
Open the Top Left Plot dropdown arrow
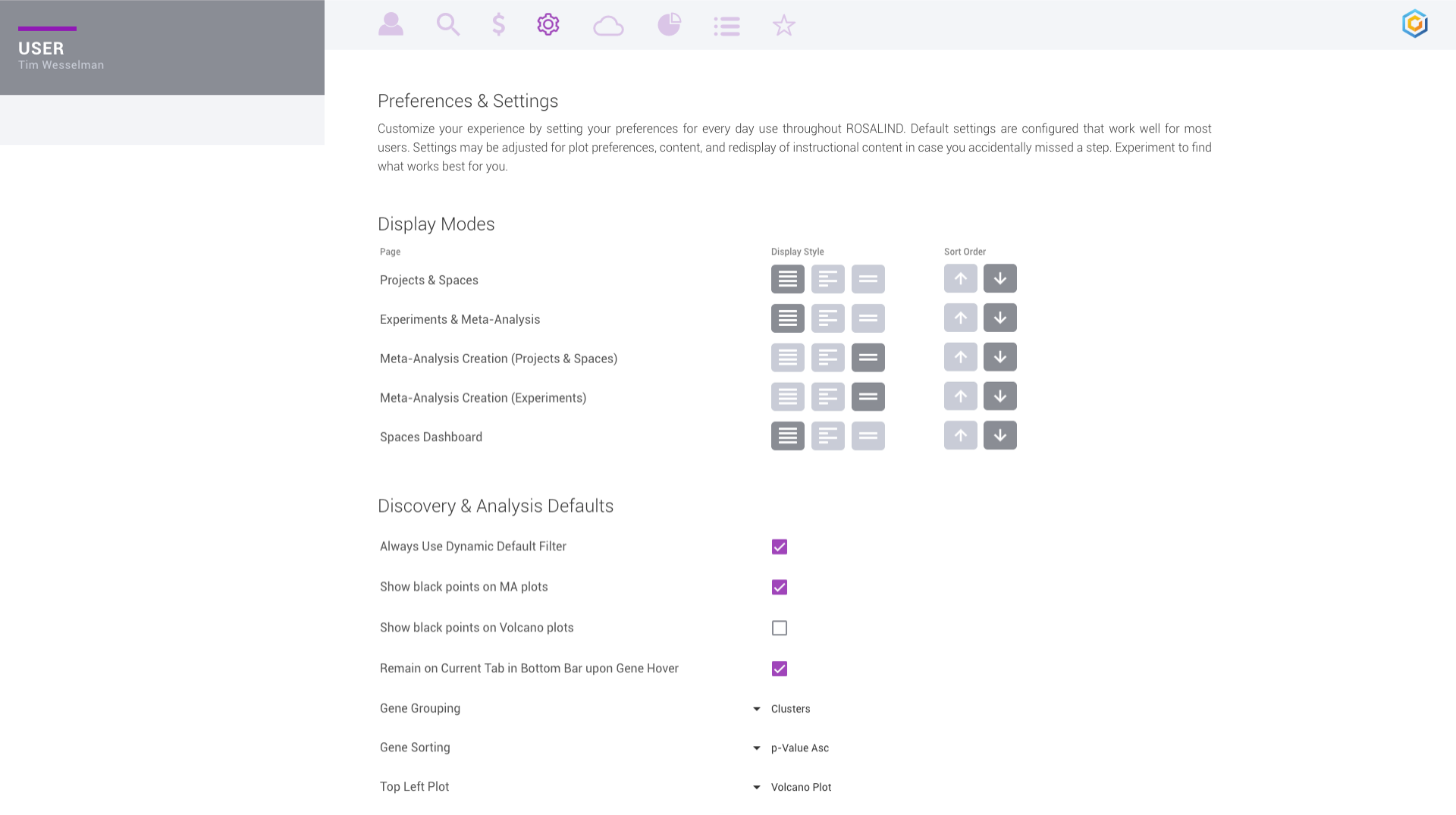pos(757,788)
